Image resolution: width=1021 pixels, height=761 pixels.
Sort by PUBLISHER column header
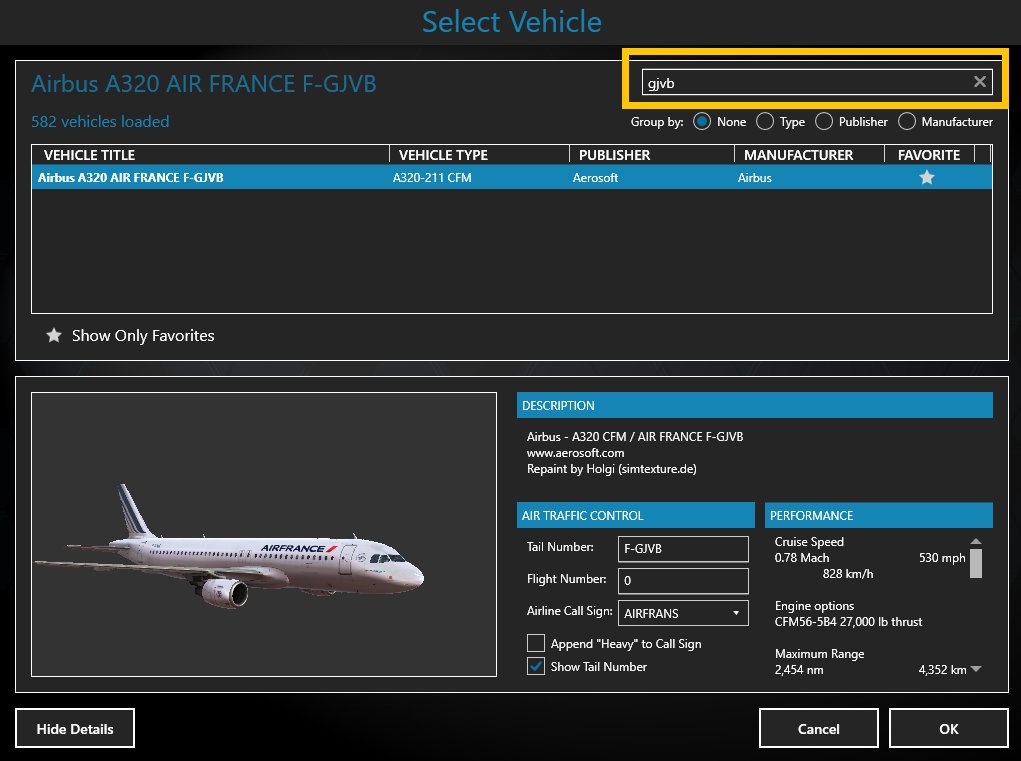pos(652,155)
